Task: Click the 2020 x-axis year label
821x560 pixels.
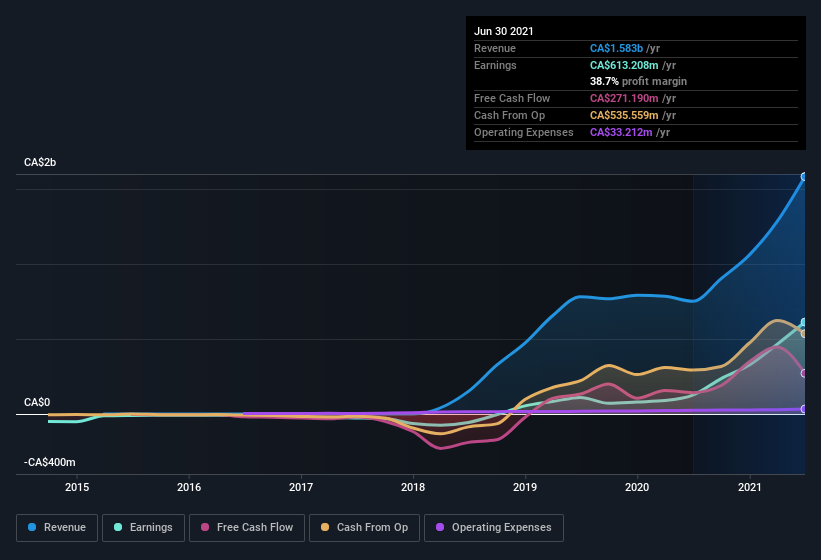Action: click(637, 487)
